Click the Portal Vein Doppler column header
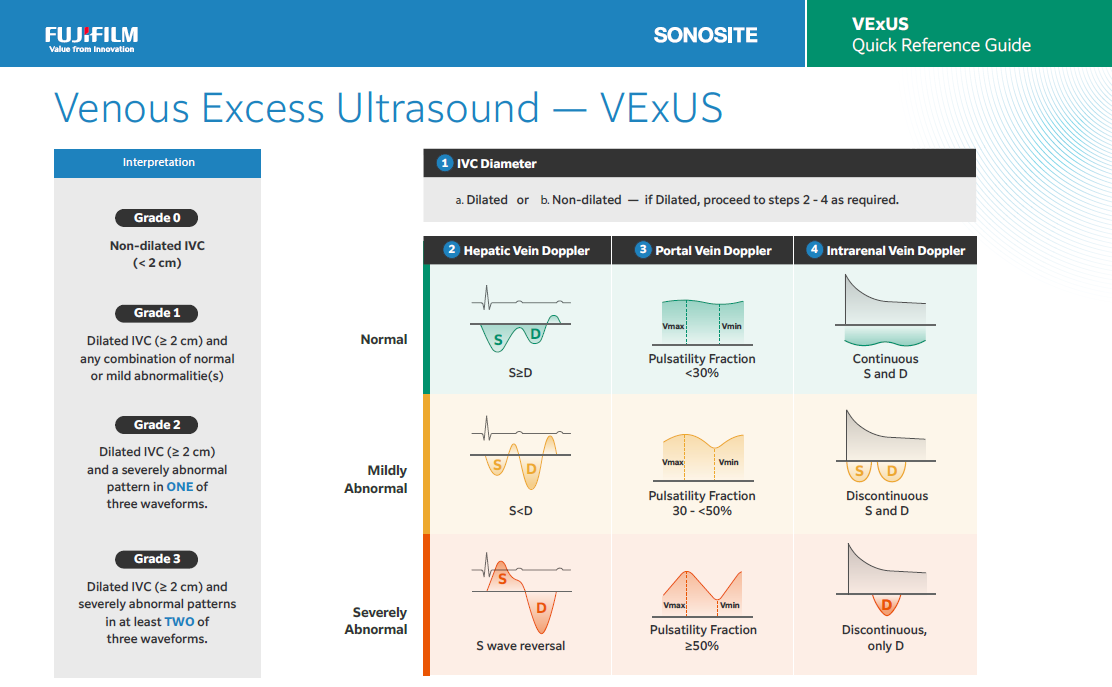Screen dimensions: 1112x687 point(703,250)
